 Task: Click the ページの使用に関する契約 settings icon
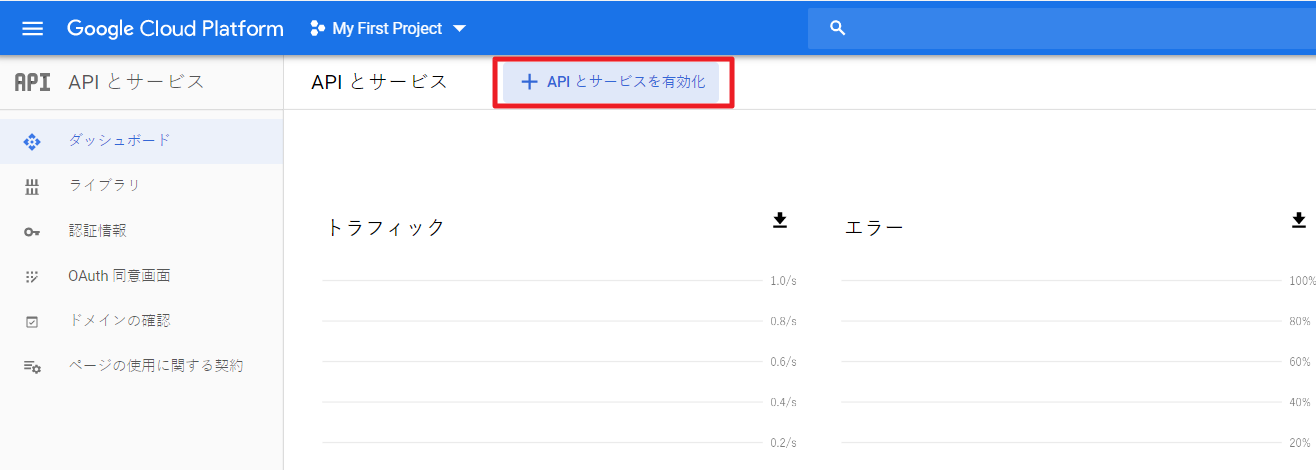coord(32,367)
